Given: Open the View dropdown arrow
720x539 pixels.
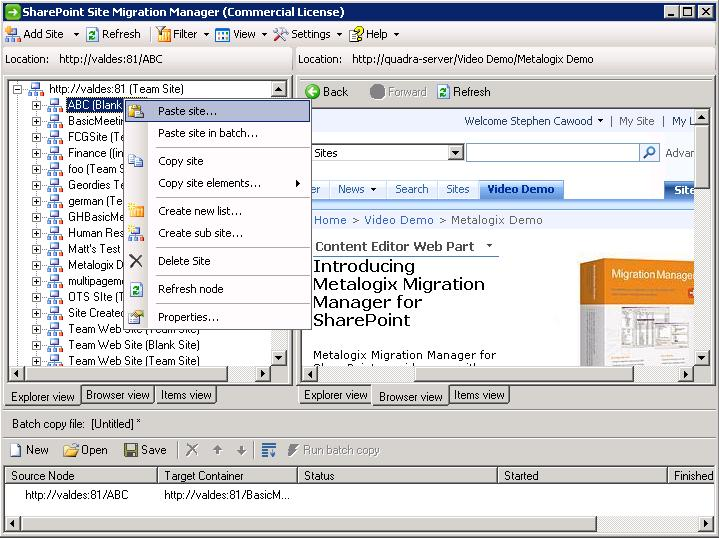Looking at the screenshot, I should 264,35.
